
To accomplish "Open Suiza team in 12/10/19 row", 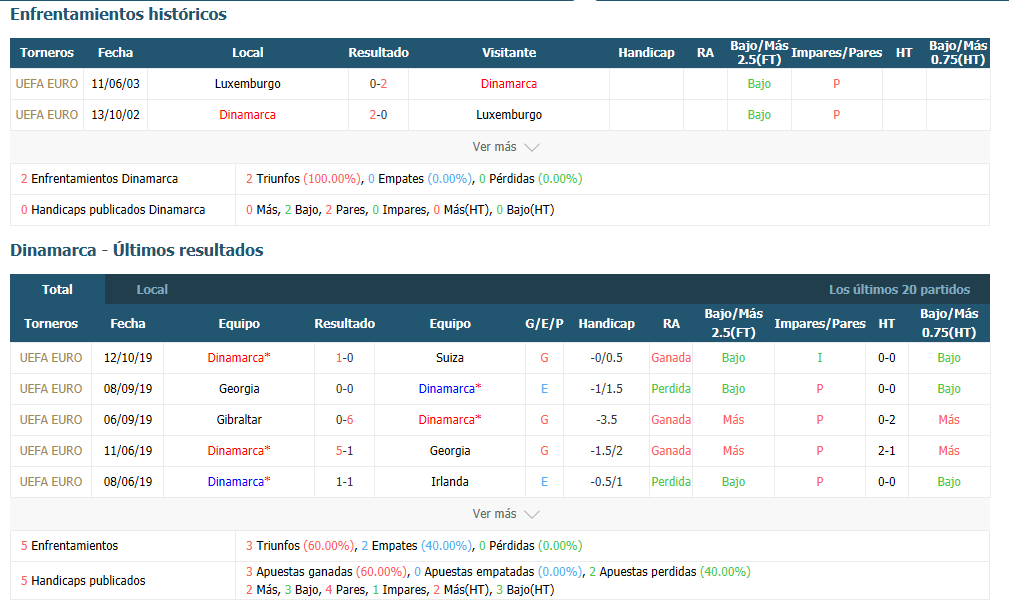I will [450, 358].
